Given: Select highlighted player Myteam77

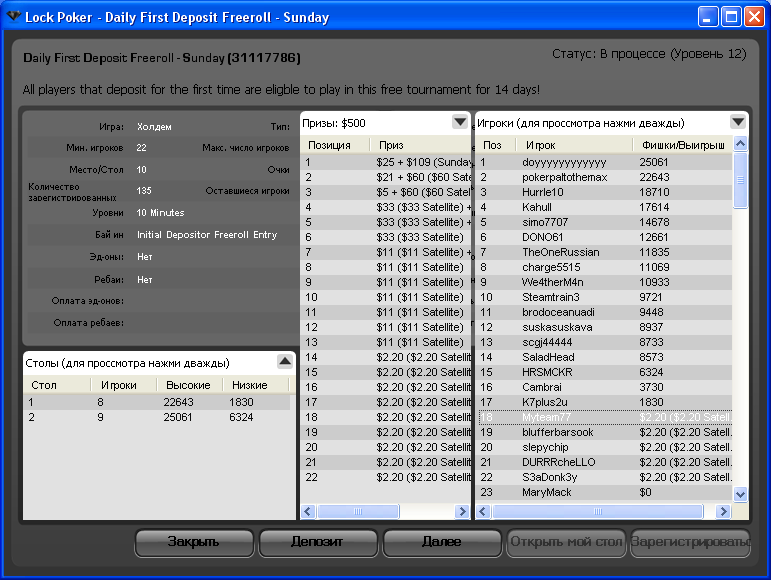Looking at the screenshot, I should 605,417.
